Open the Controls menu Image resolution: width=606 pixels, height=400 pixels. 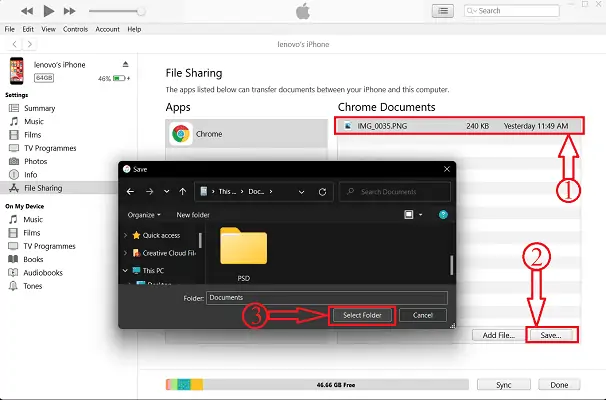pyautogui.click(x=75, y=29)
